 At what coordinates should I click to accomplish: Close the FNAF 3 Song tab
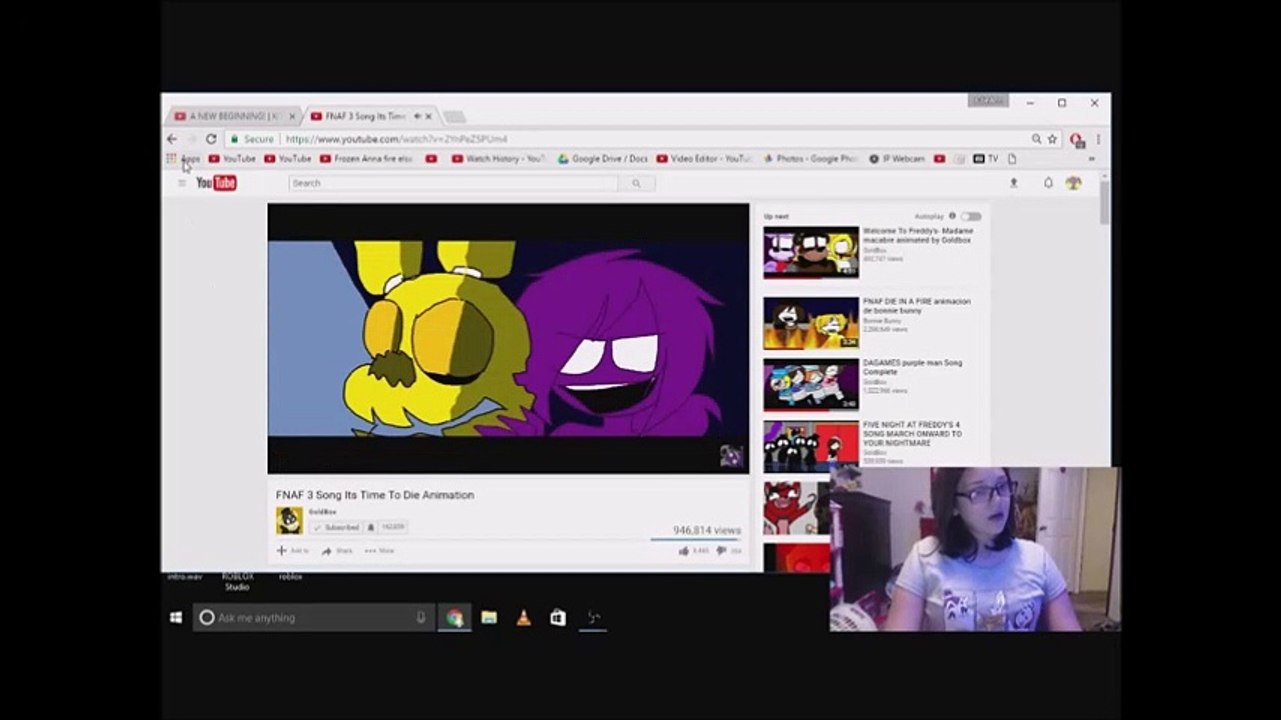428,116
